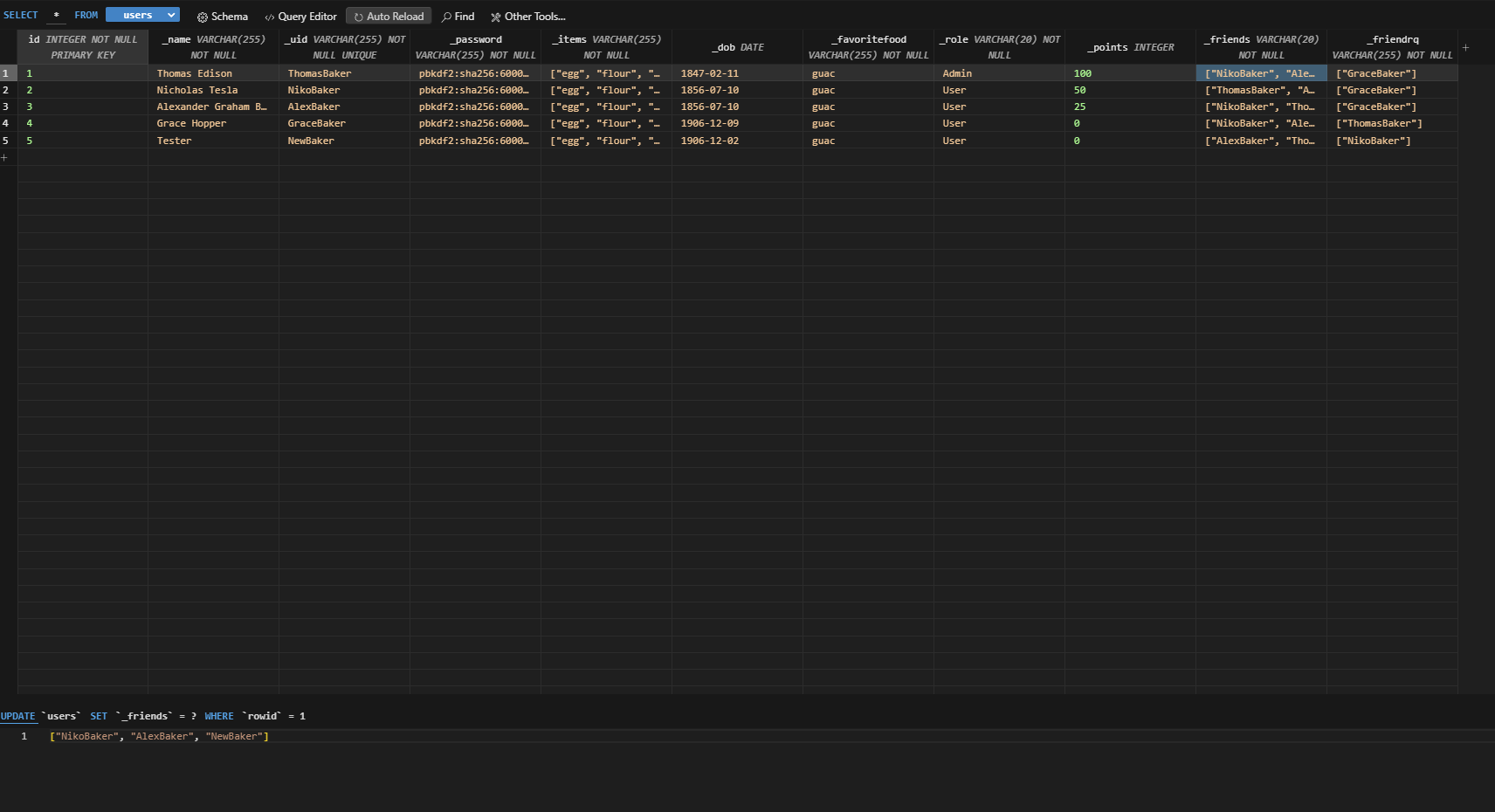Select the _friends column header
This screenshot has height=812, width=1495.
[x=1262, y=47]
